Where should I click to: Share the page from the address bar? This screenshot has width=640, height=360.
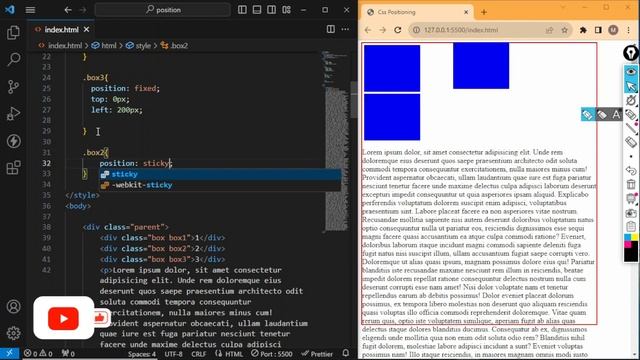click(550, 30)
